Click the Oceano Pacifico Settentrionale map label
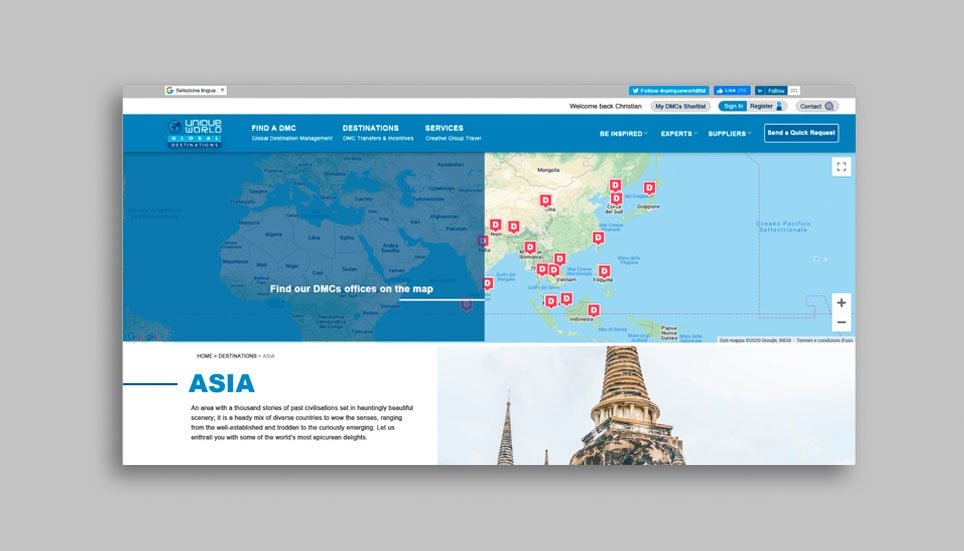 click(x=783, y=227)
